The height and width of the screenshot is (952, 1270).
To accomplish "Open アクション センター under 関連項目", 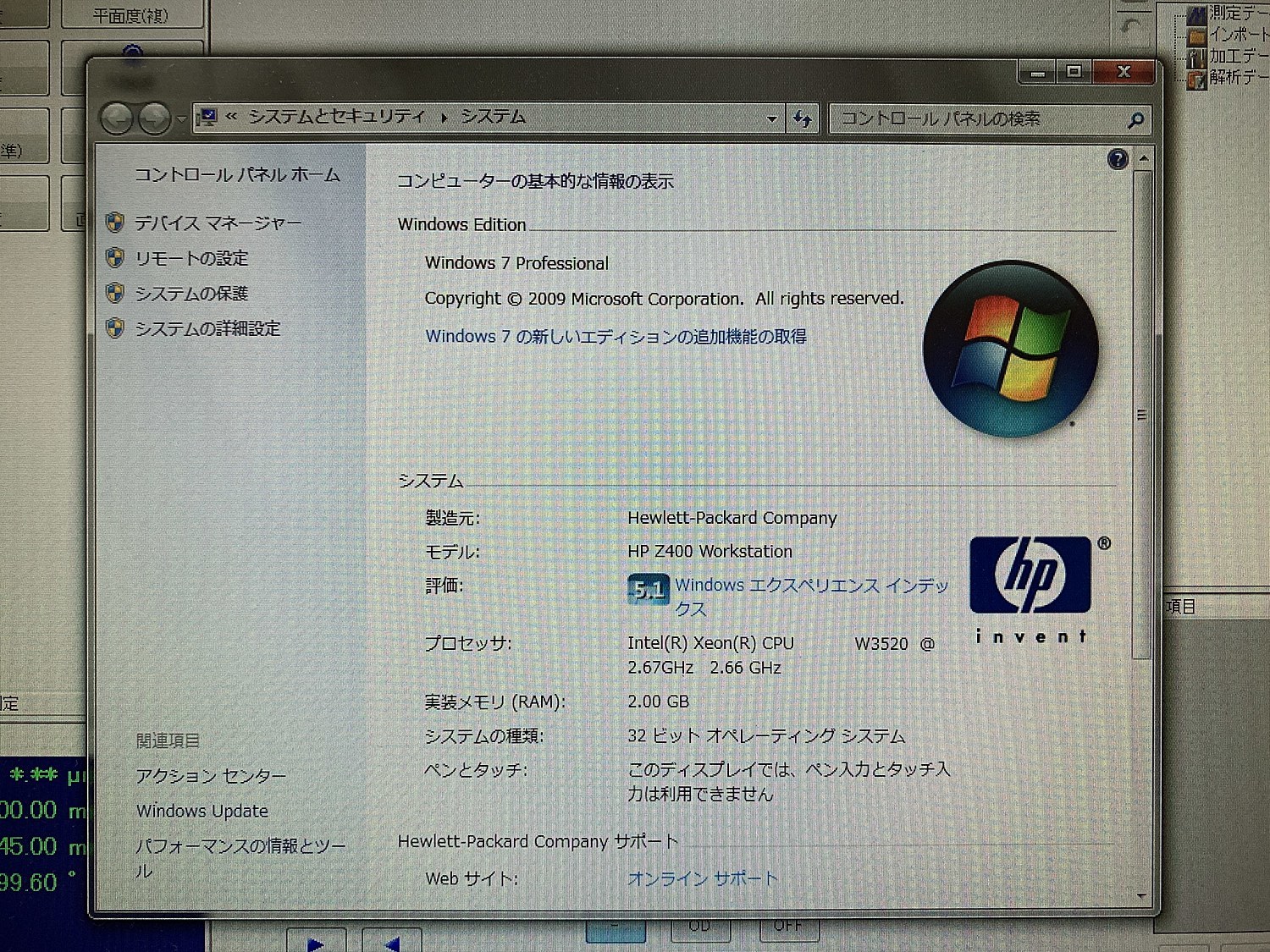I will (x=211, y=775).
